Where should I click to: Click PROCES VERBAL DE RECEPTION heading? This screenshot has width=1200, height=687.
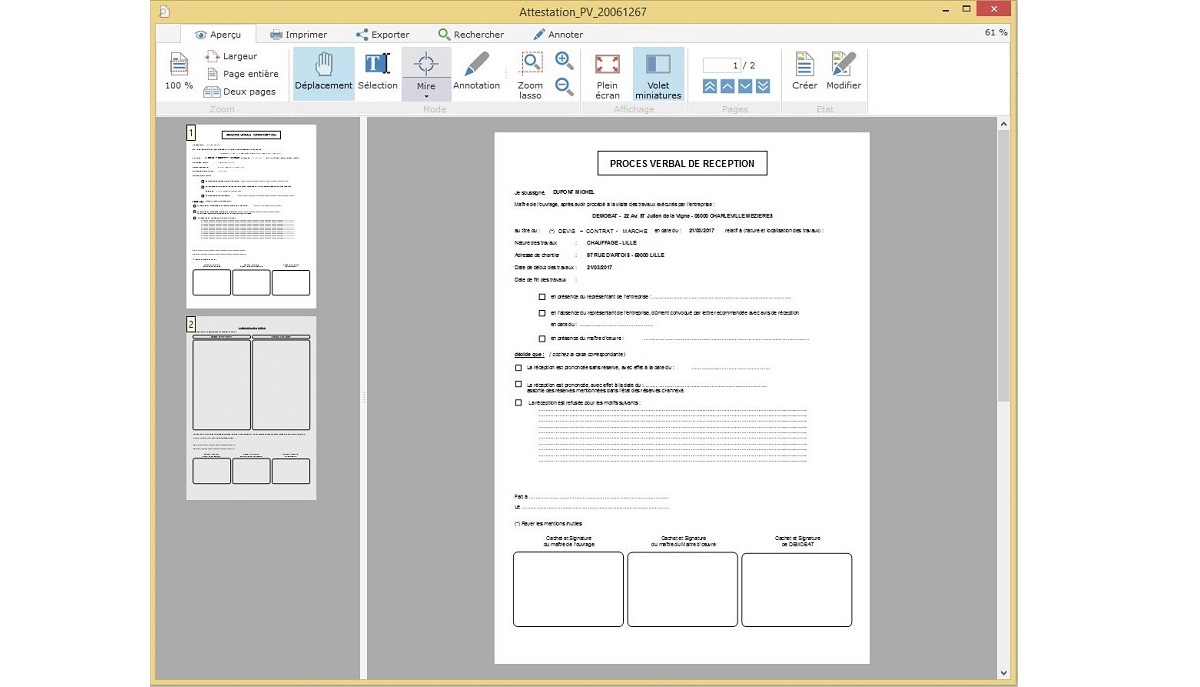(682, 164)
